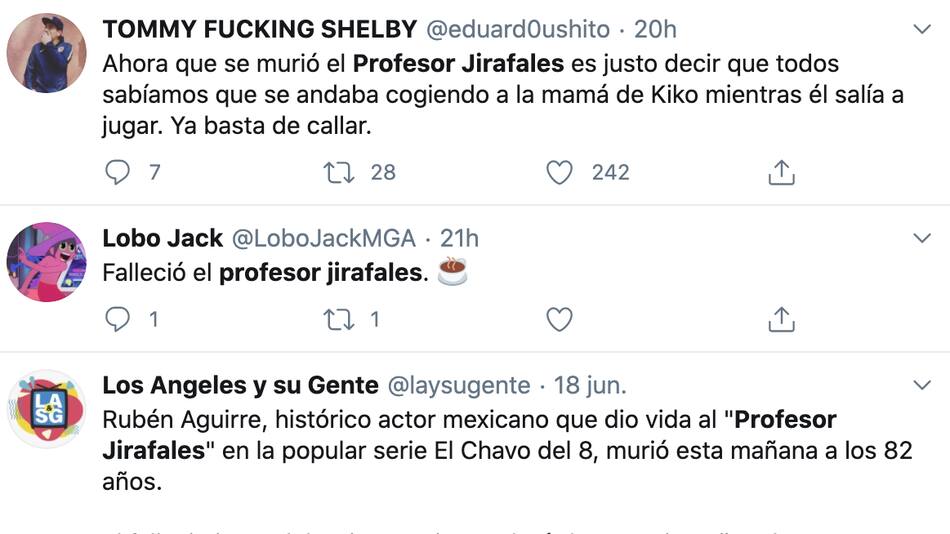The height and width of the screenshot is (534, 950).
Task: Go to @laysugente profile handle
Action: [x=458, y=385]
